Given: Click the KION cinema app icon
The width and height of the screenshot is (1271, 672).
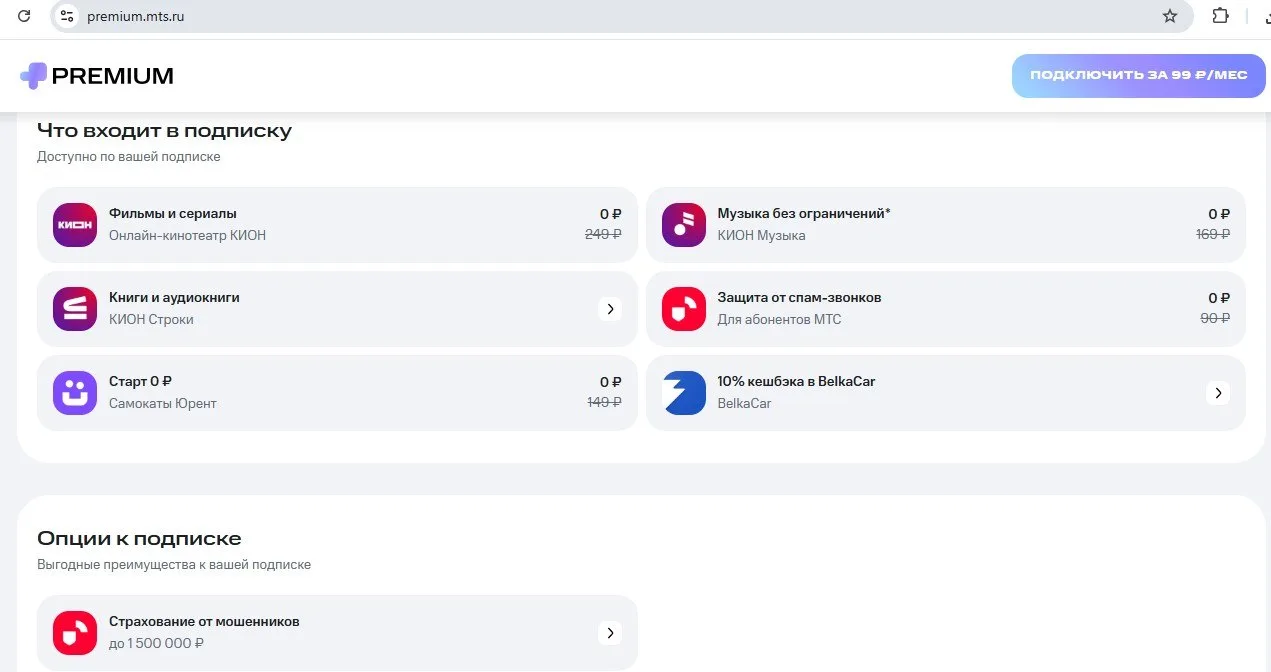Looking at the screenshot, I should click(75, 225).
